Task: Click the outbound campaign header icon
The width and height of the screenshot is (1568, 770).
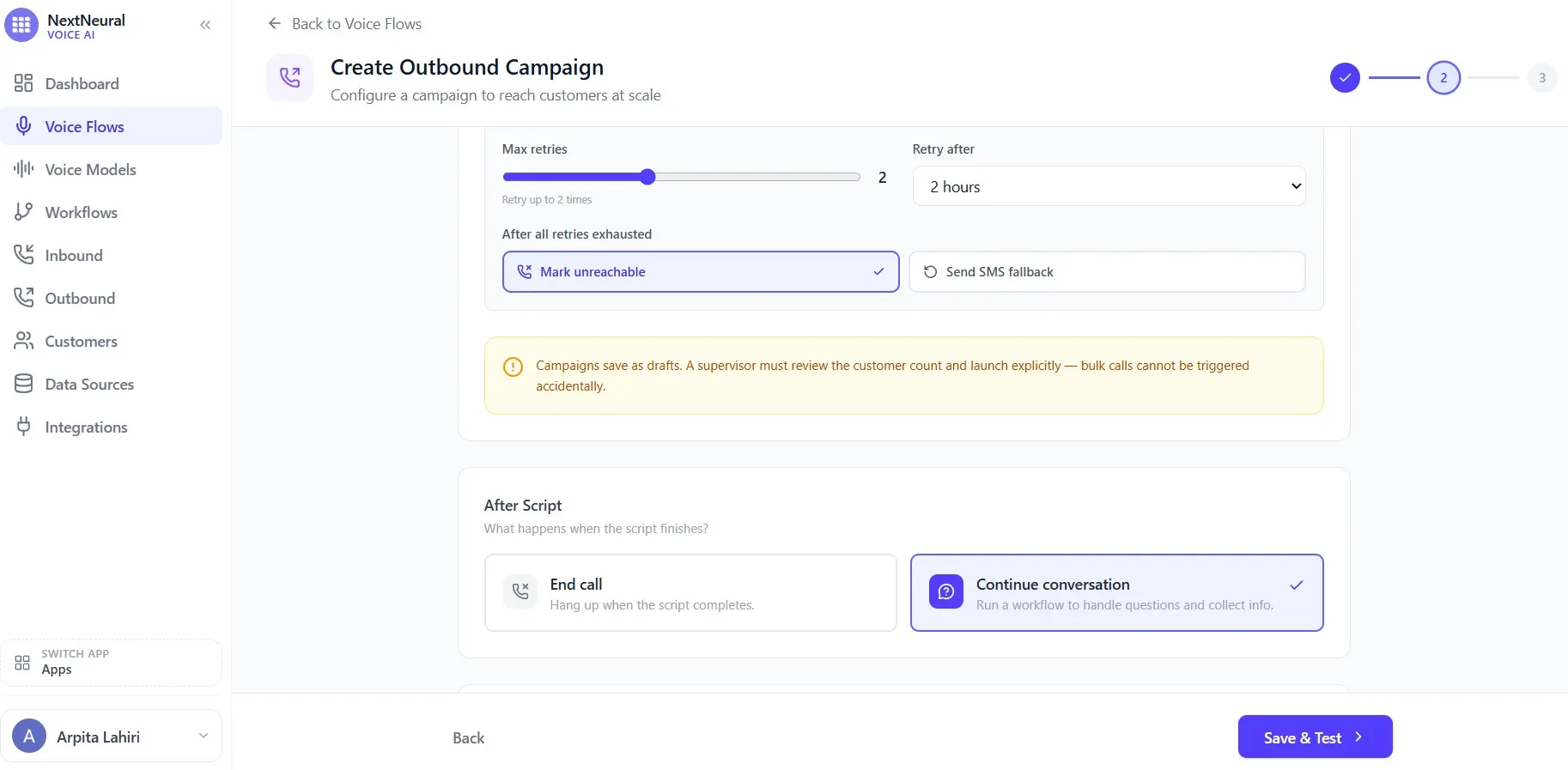Action: point(290,78)
